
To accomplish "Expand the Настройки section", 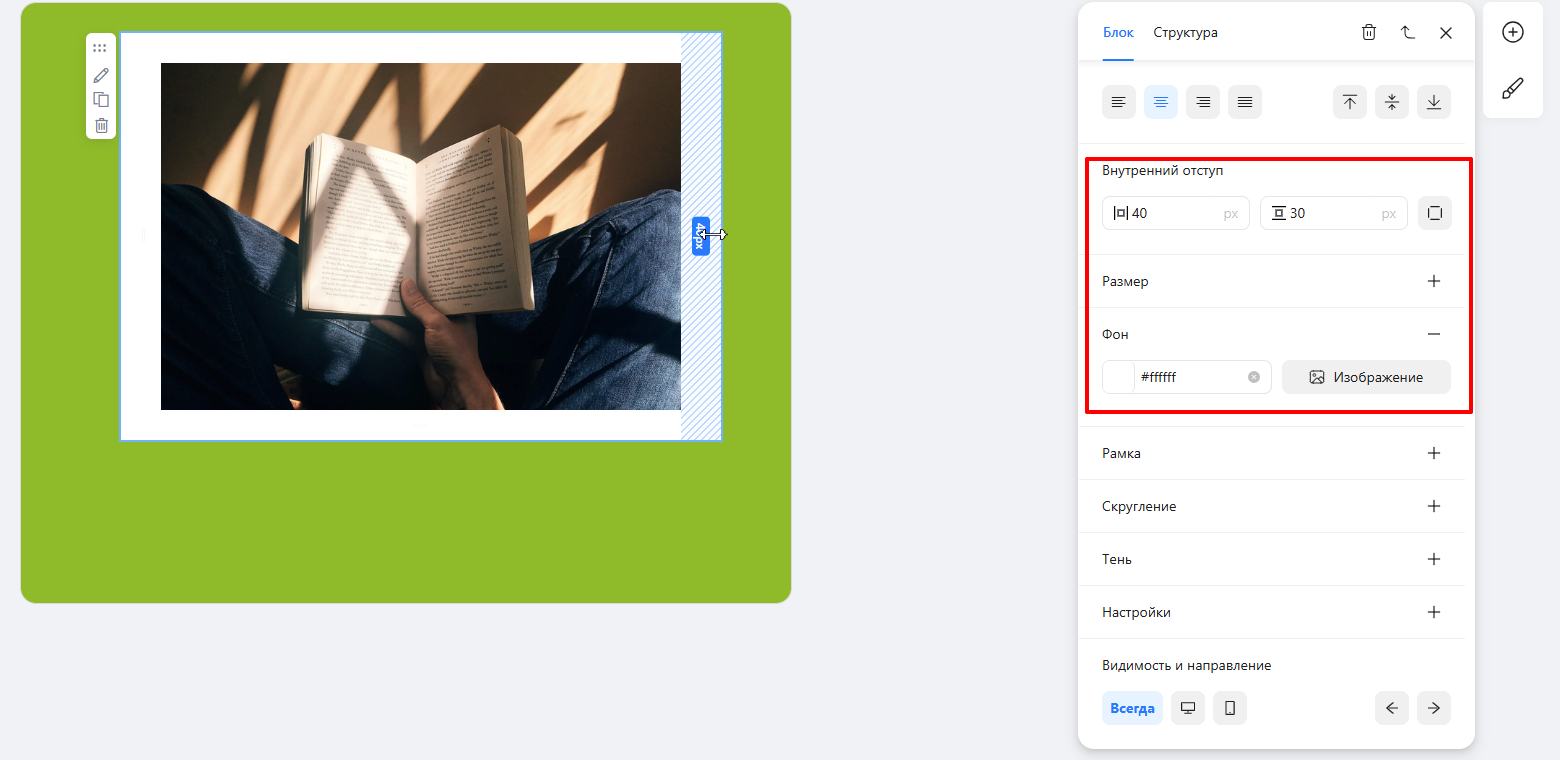I will pyautogui.click(x=1434, y=612).
